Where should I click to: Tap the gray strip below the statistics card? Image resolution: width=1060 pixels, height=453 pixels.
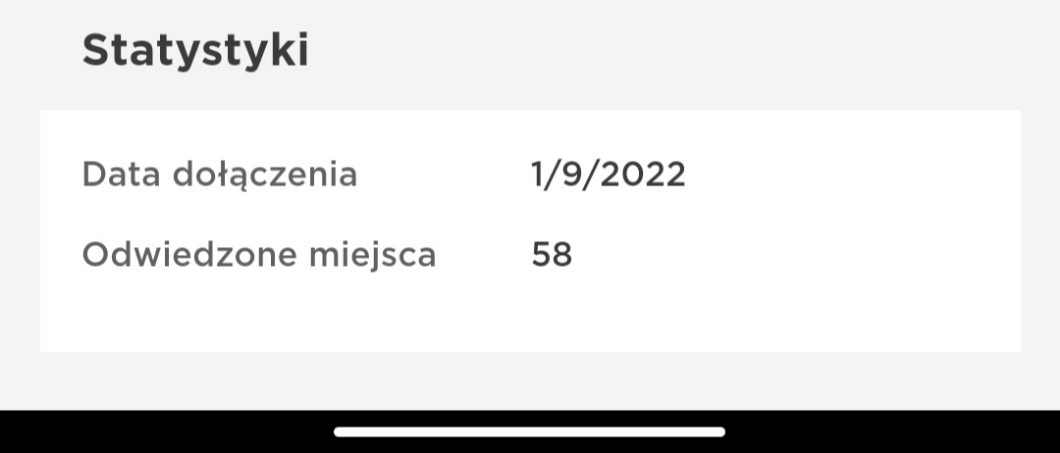pos(530,380)
